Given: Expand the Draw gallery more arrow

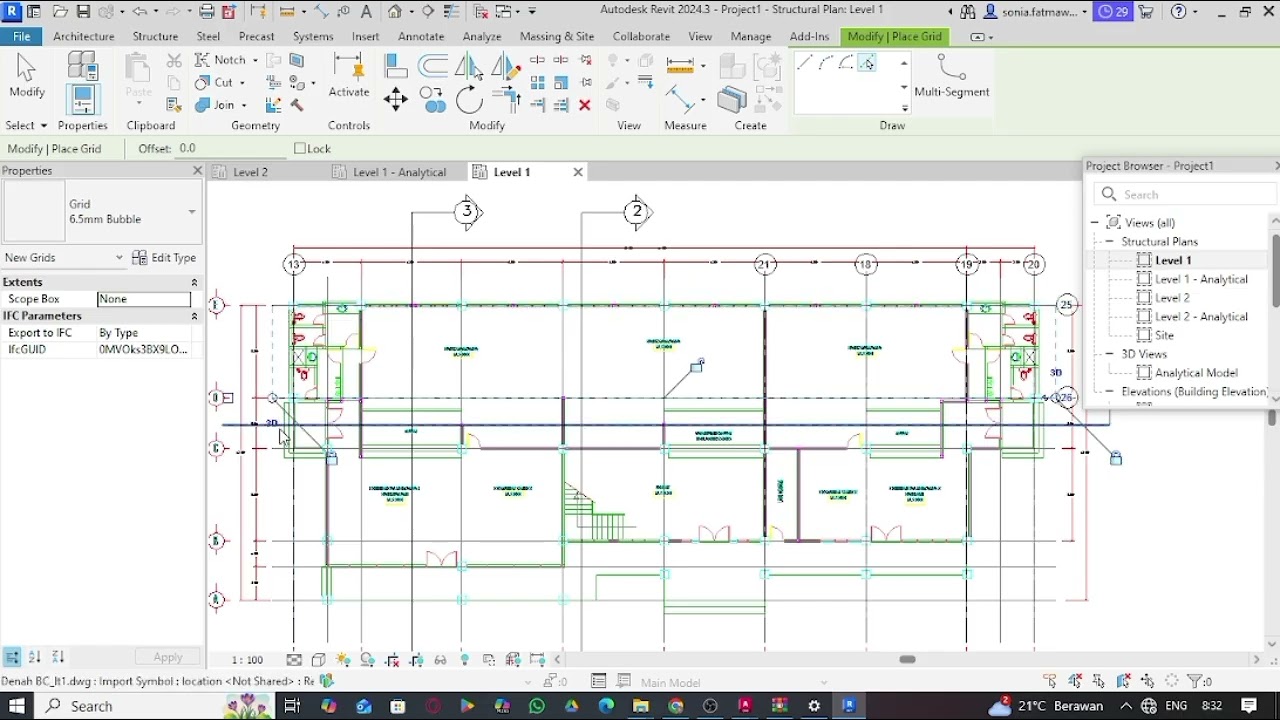Looking at the screenshot, I should (x=904, y=108).
